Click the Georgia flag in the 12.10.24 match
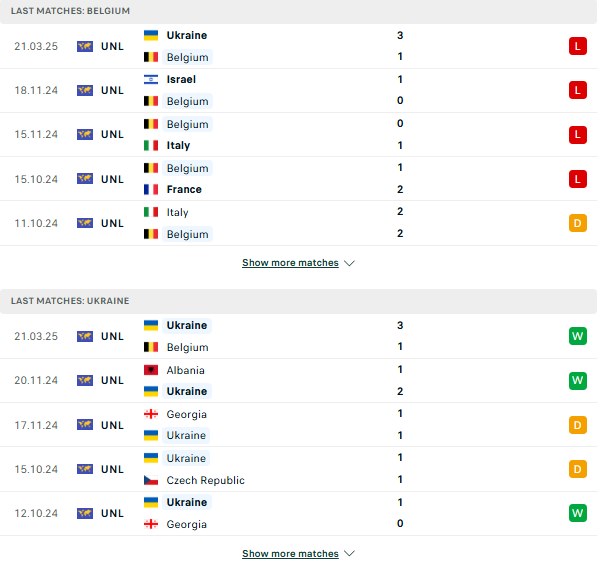 point(151,524)
